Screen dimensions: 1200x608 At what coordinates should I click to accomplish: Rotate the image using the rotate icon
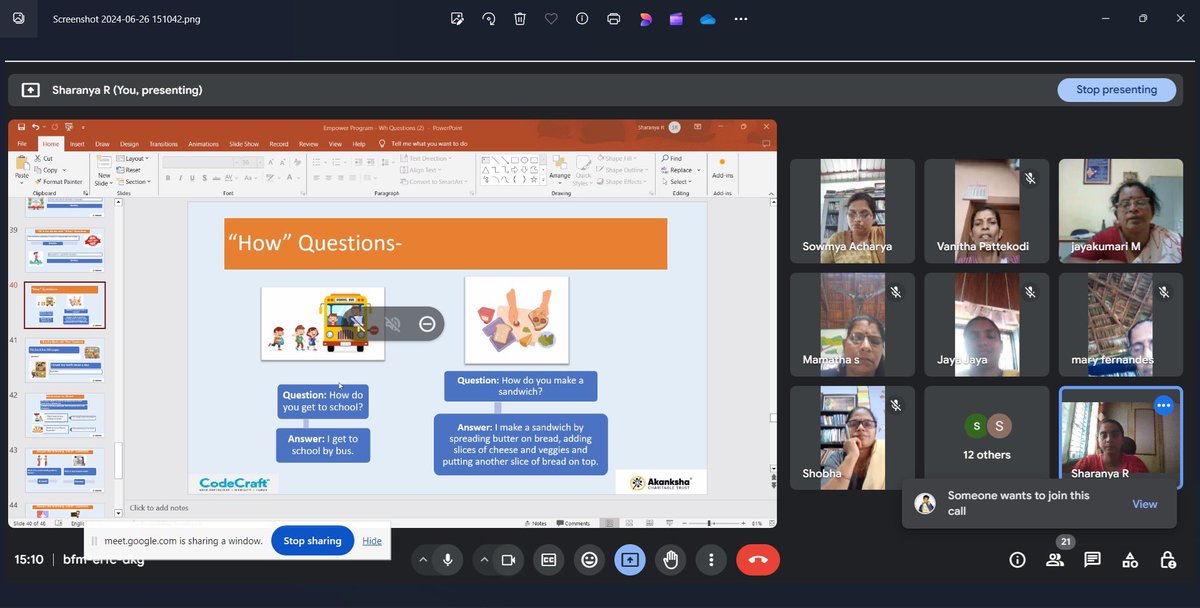[489, 18]
